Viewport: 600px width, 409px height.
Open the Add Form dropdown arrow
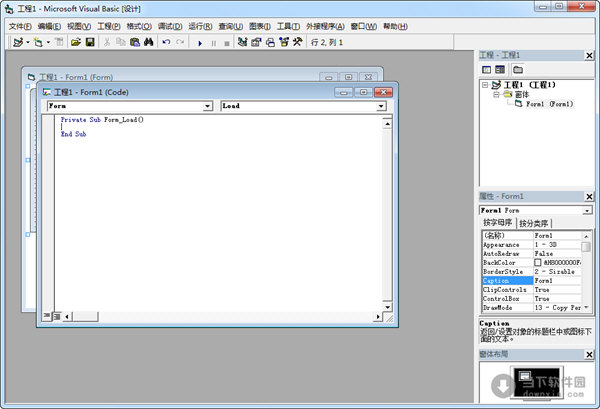(x=48, y=42)
